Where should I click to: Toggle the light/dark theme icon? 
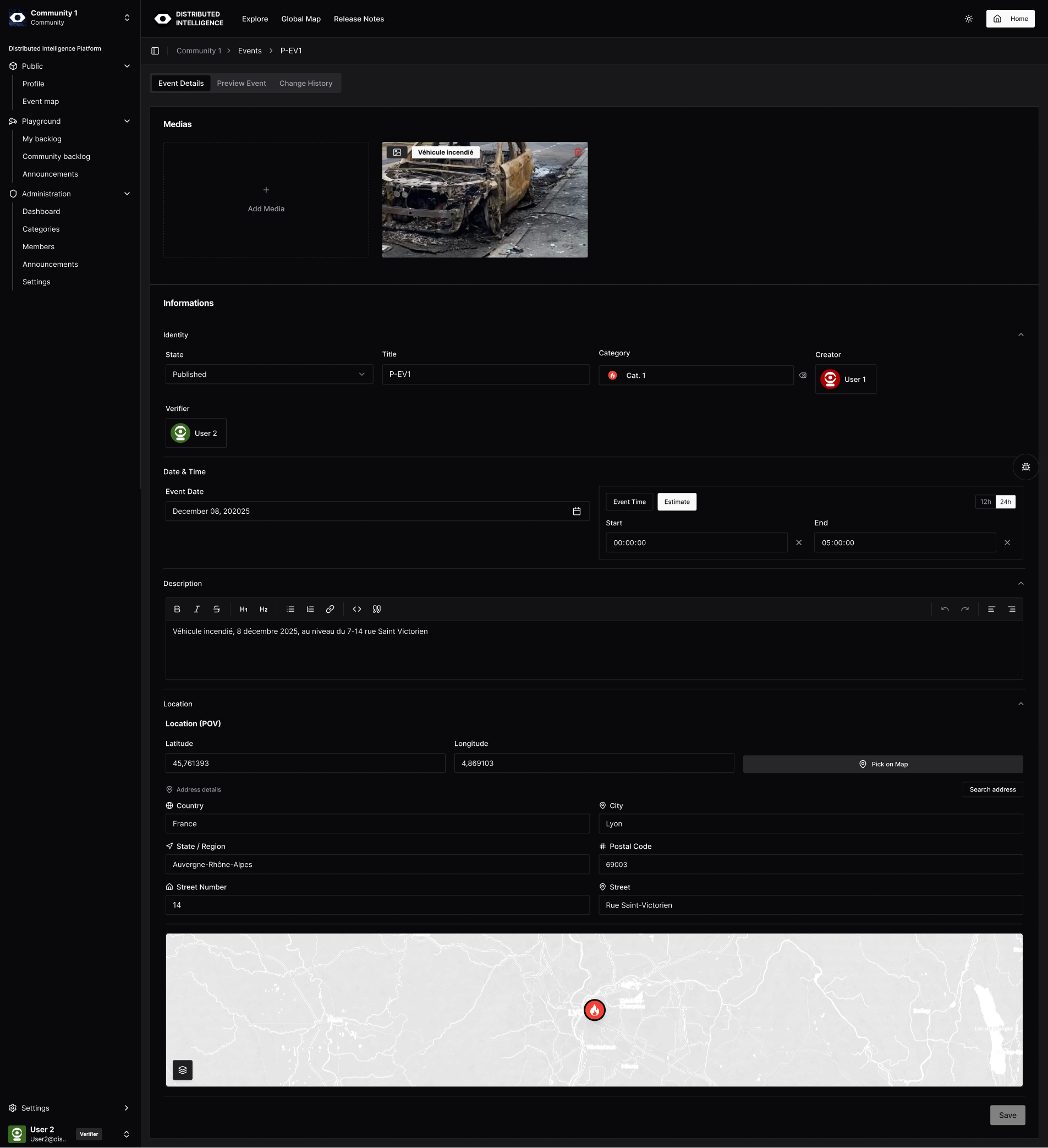(968, 19)
